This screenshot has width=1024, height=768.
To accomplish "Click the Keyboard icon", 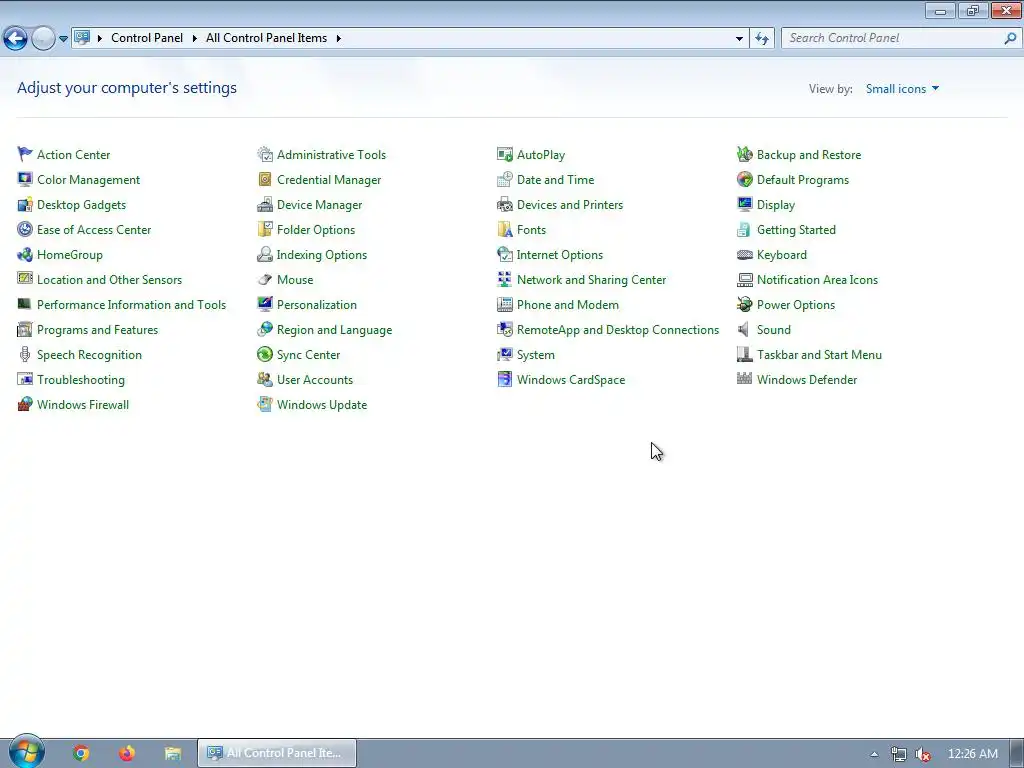I will click(744, 255).
